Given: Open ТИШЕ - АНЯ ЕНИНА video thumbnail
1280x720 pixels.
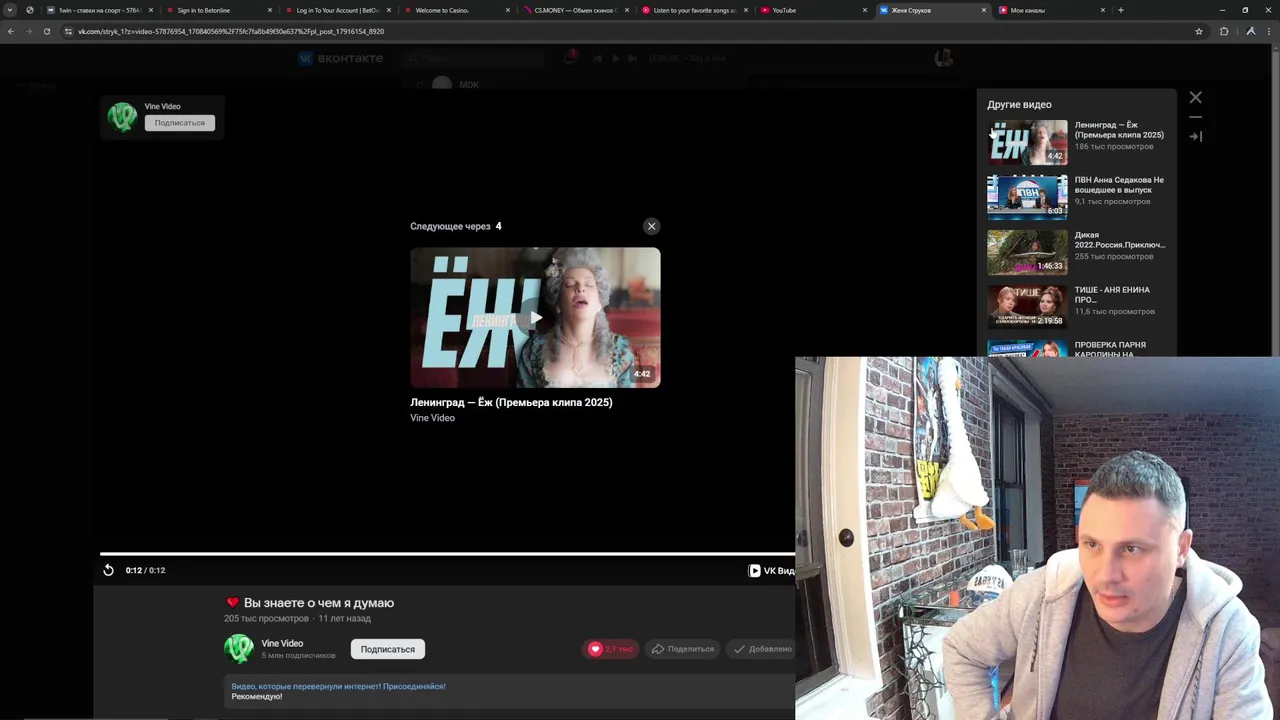Looking at the screenshot, I should click(x=1027, y=307).
